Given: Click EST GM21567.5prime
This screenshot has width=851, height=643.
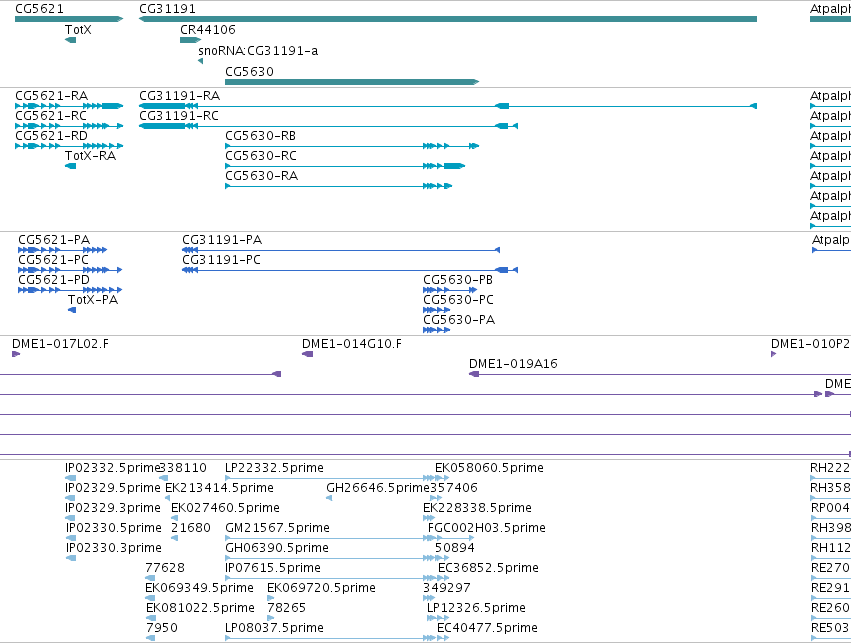Looking at the screenshot, I should [x=277, y=528].
